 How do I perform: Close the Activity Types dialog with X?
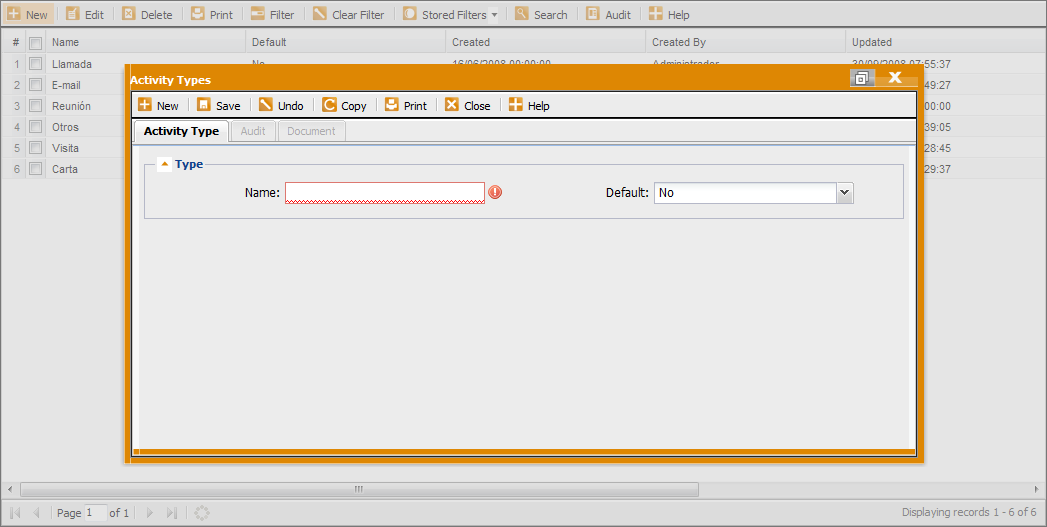(x=895, y=78)
